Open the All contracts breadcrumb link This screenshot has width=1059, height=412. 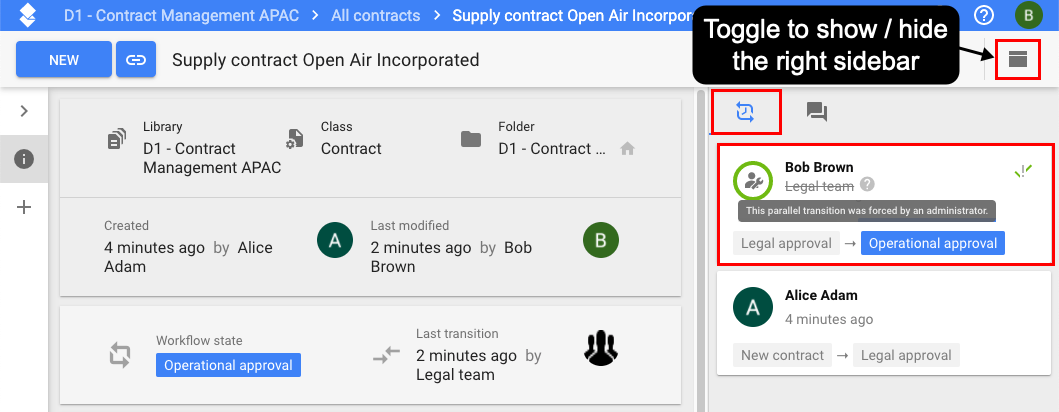point(376,15)
